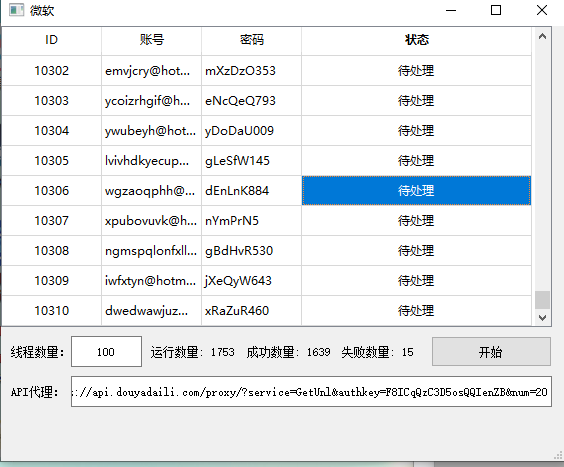This screenshot has height=467, width=564.
Task: Select ID cell 10306
Action: coord(51,191)
